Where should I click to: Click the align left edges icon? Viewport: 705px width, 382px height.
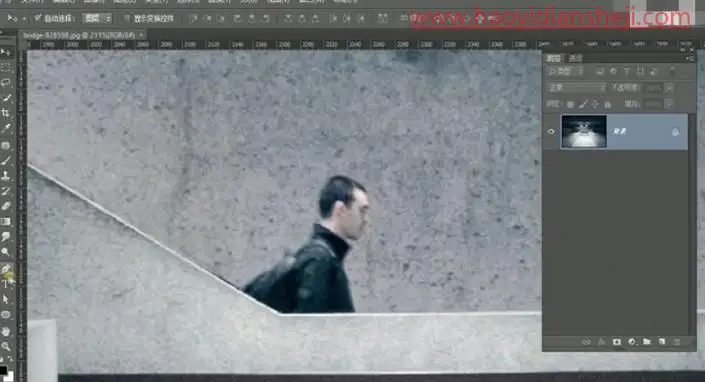coord(238,18)
